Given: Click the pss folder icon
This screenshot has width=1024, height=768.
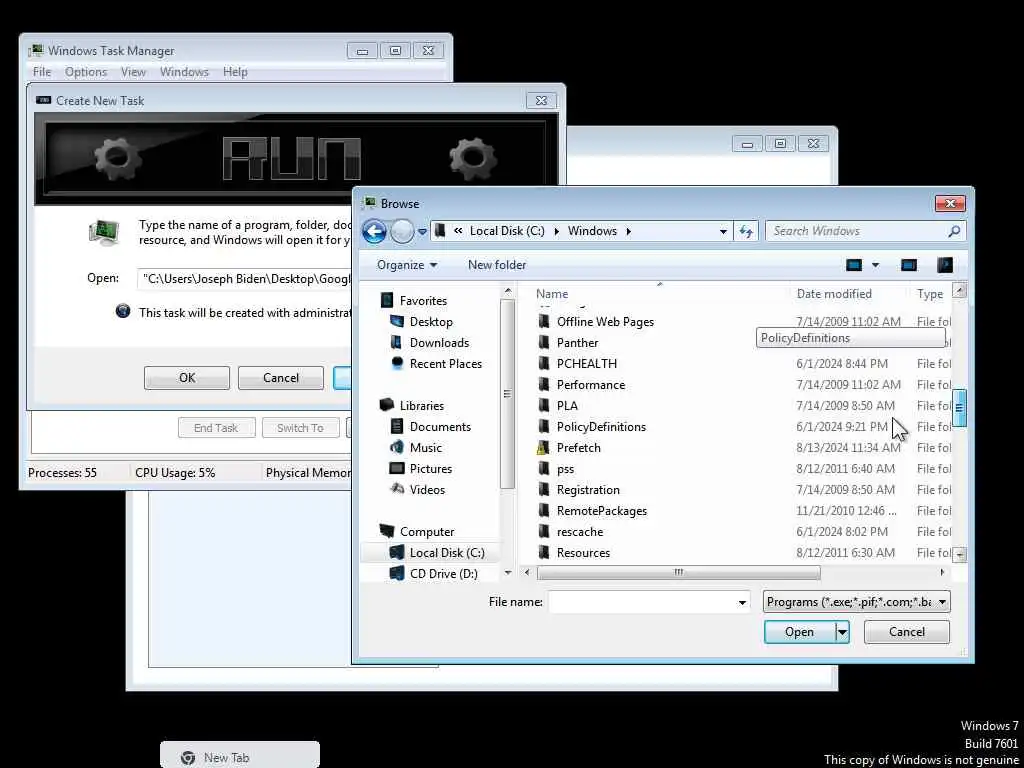Looking at the screenshot, I should [543, 469].
